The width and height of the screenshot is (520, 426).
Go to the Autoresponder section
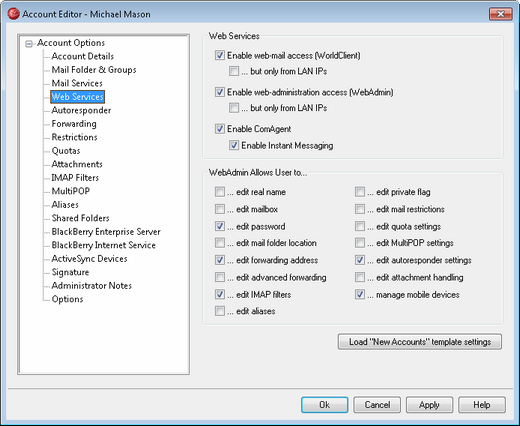coord(81,110)
